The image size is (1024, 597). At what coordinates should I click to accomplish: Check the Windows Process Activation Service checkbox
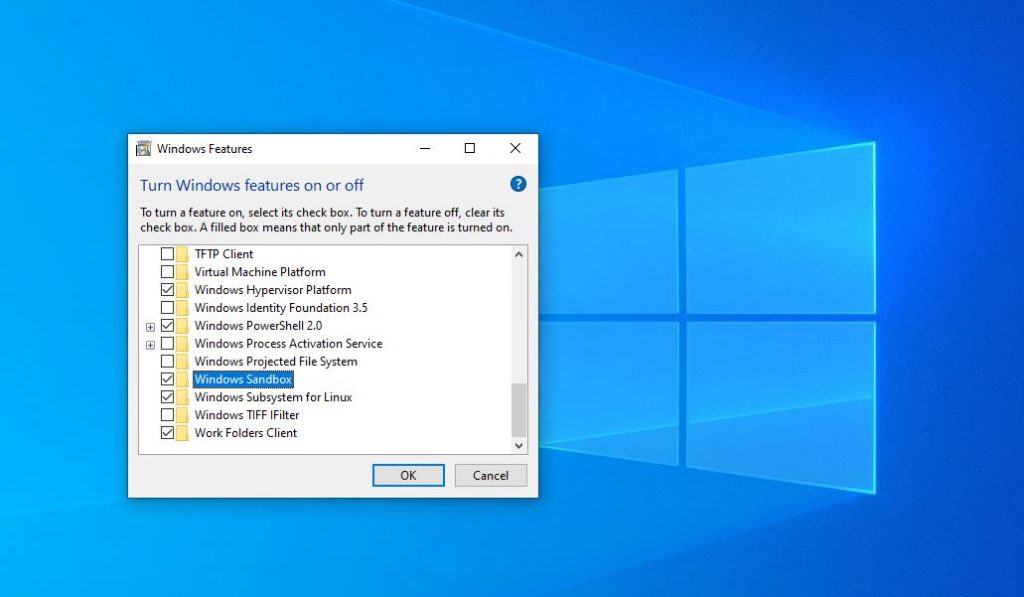pos(167,344)
